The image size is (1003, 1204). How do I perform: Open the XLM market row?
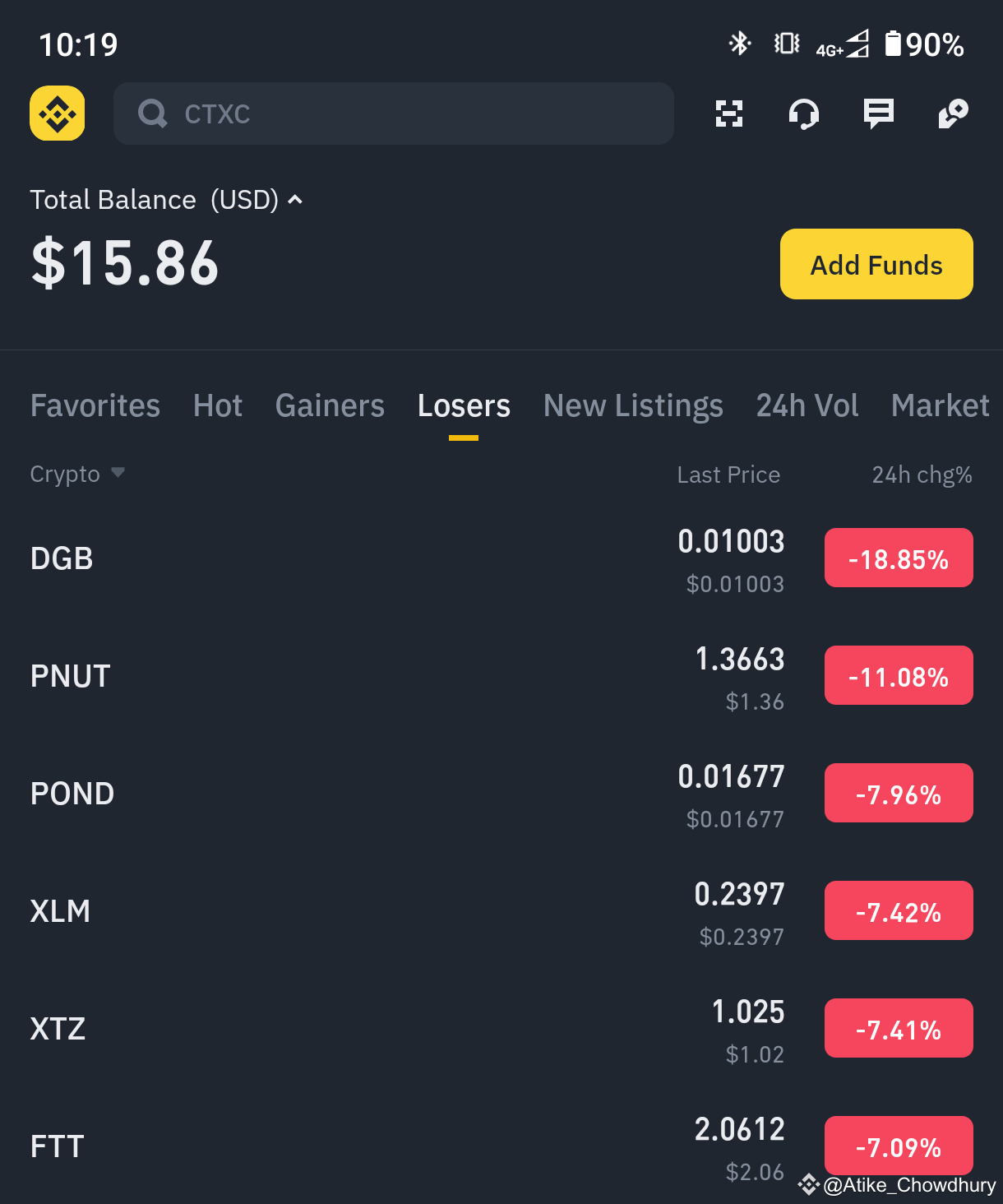pos(501,911)
